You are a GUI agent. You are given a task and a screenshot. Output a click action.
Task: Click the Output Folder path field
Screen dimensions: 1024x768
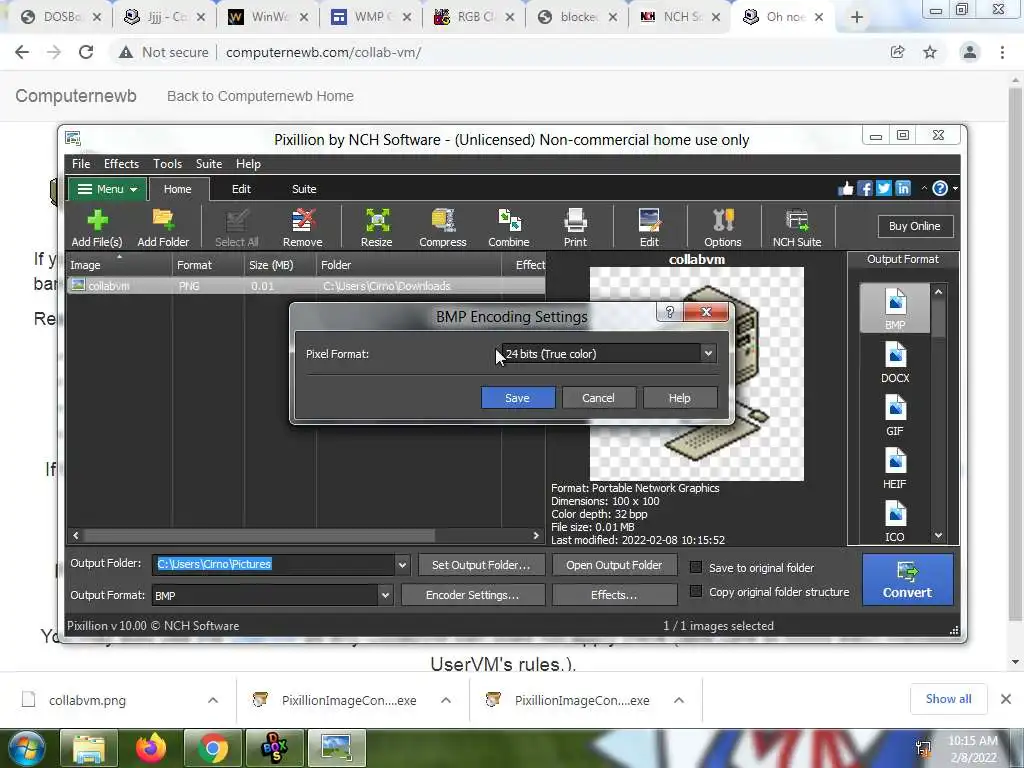pos(273,564)
